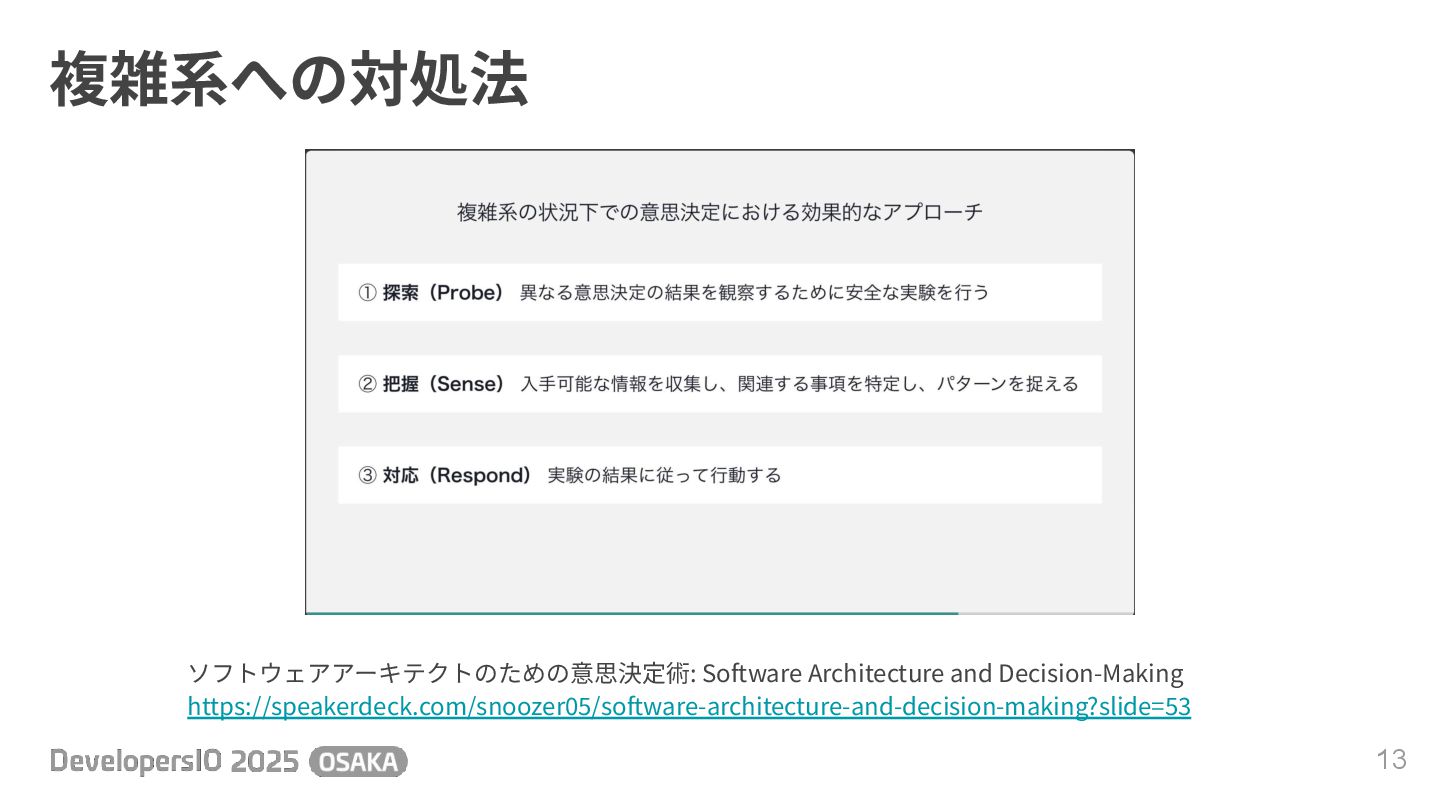Click the slide title 複雑系への対処法
The width and height of the screenshot is (1440, 810).
point(289,80)
